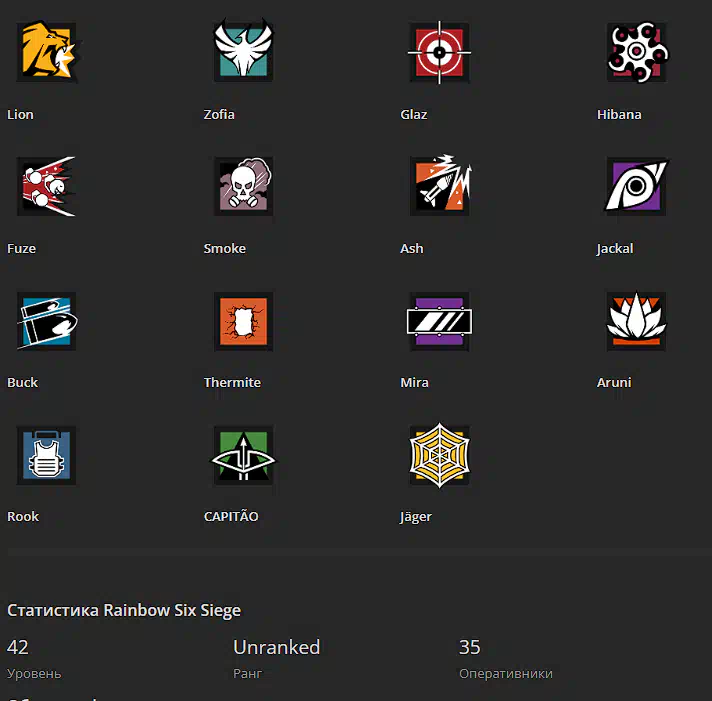Click the CAPITÃO name label

231,515
